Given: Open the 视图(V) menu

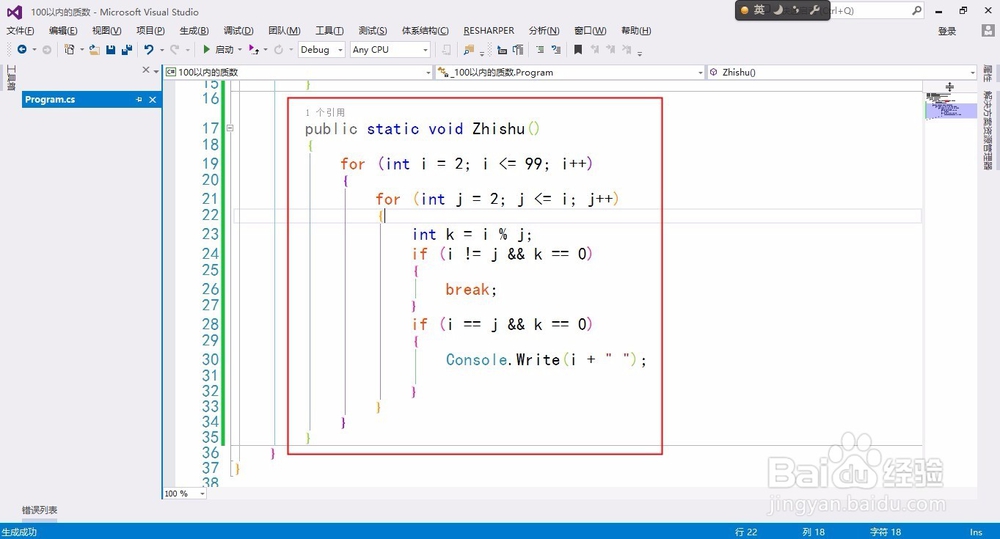Looking at the screenshot, I should coord(107,31).
